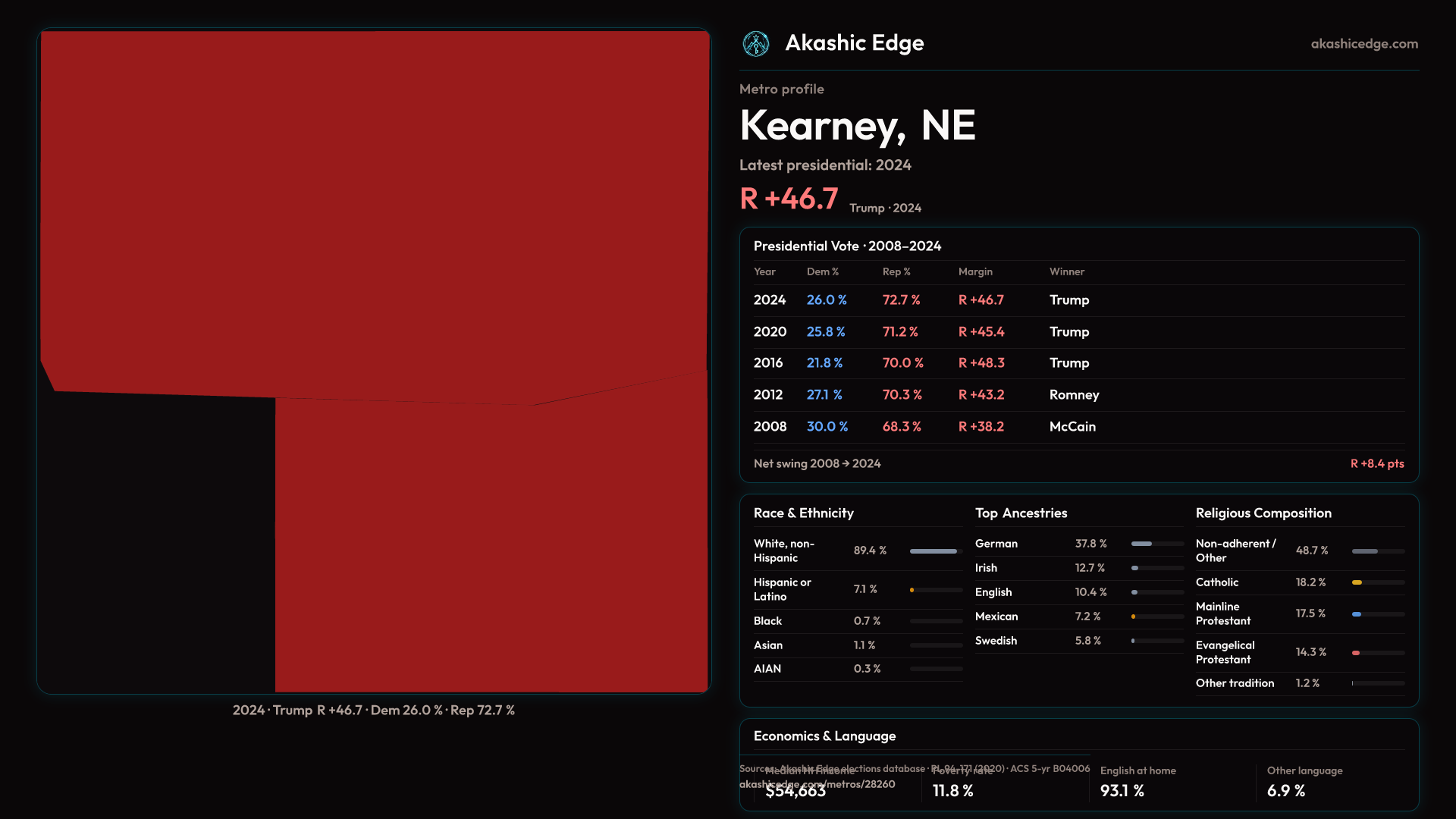Click the R +8.4 pts net swing value

[1376, 464]
